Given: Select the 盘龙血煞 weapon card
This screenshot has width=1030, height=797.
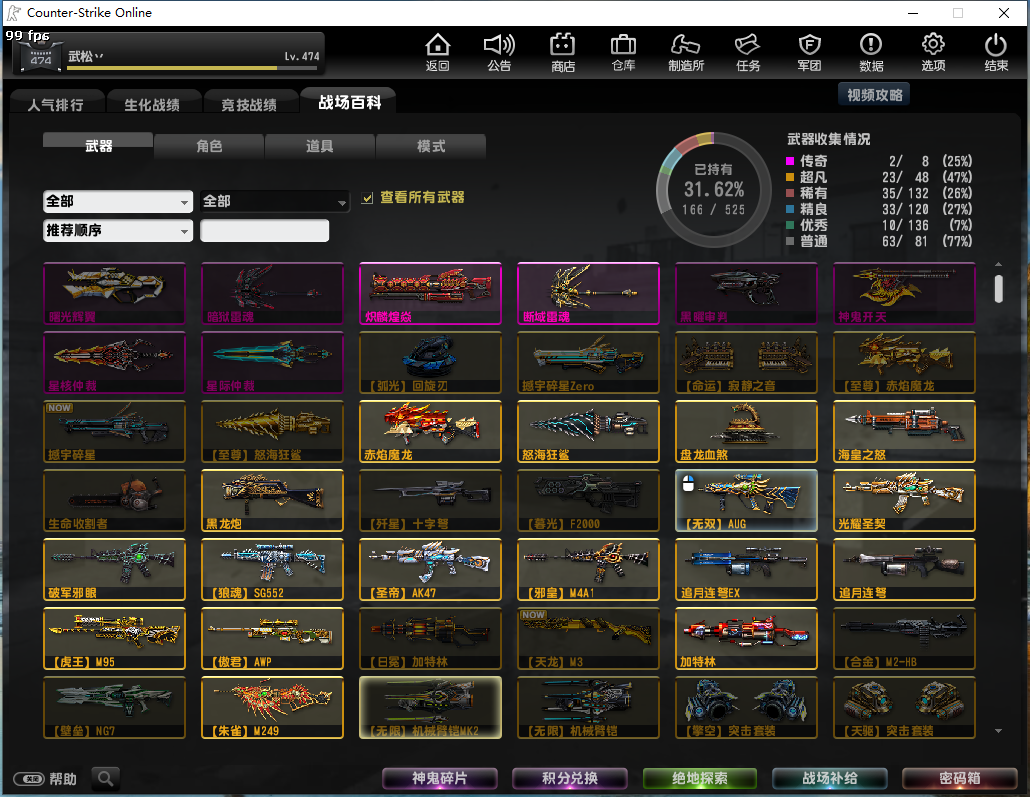Looking at the screenshot, I should [746, 432].
